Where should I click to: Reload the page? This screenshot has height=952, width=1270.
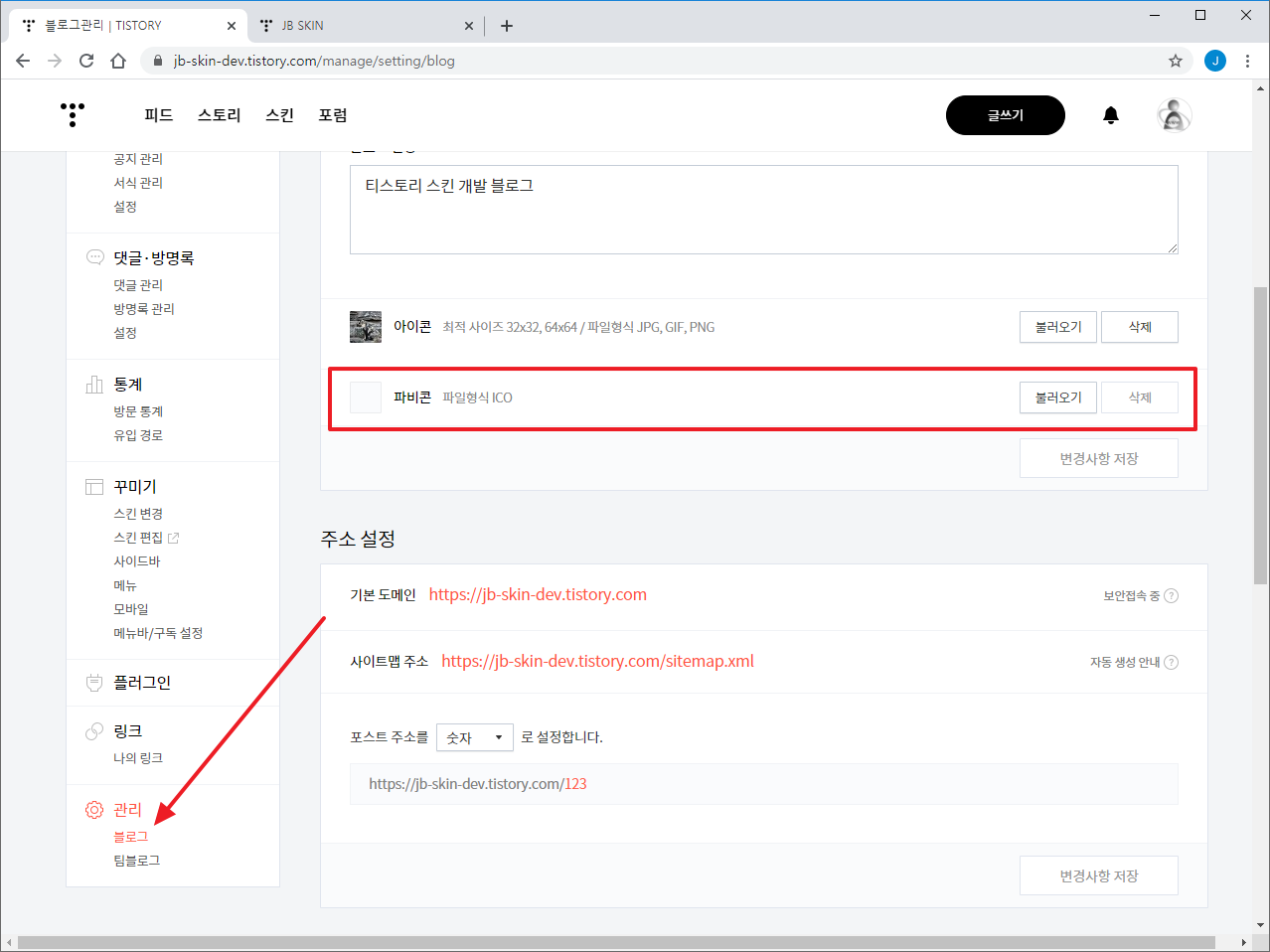click(86, 61)
